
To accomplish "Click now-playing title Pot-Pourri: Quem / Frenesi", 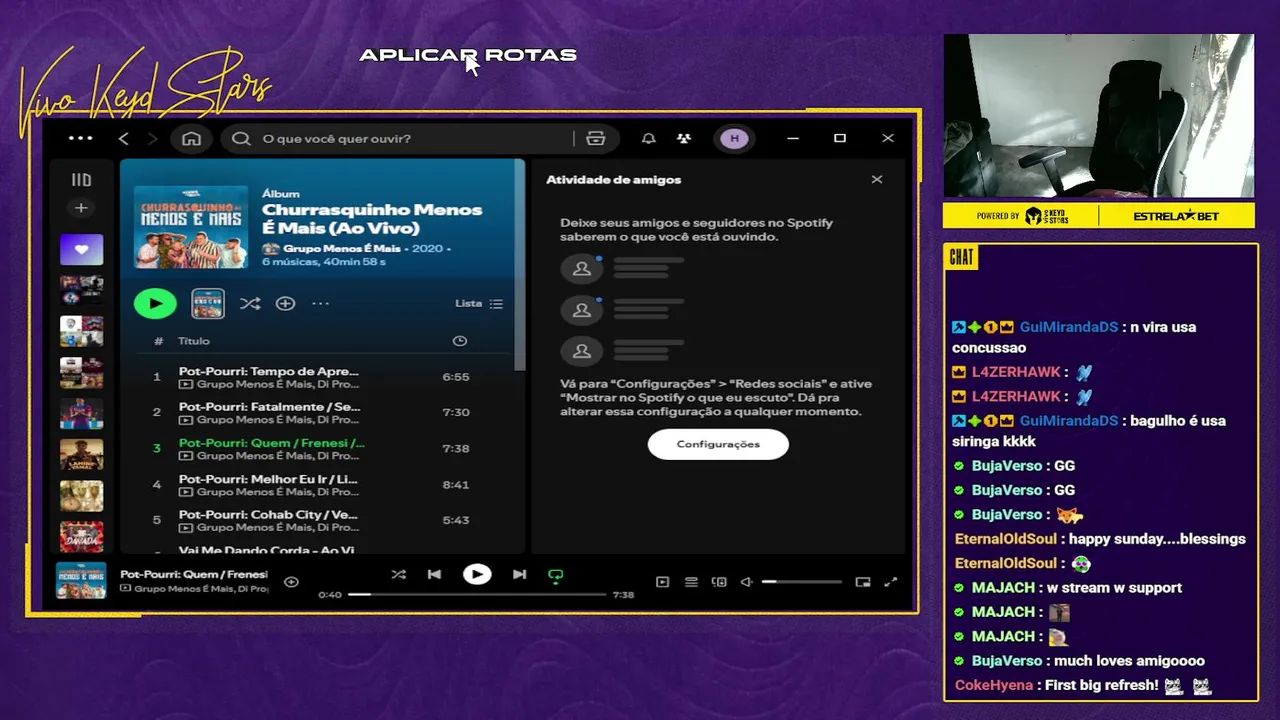I will [x=194, y=574].
